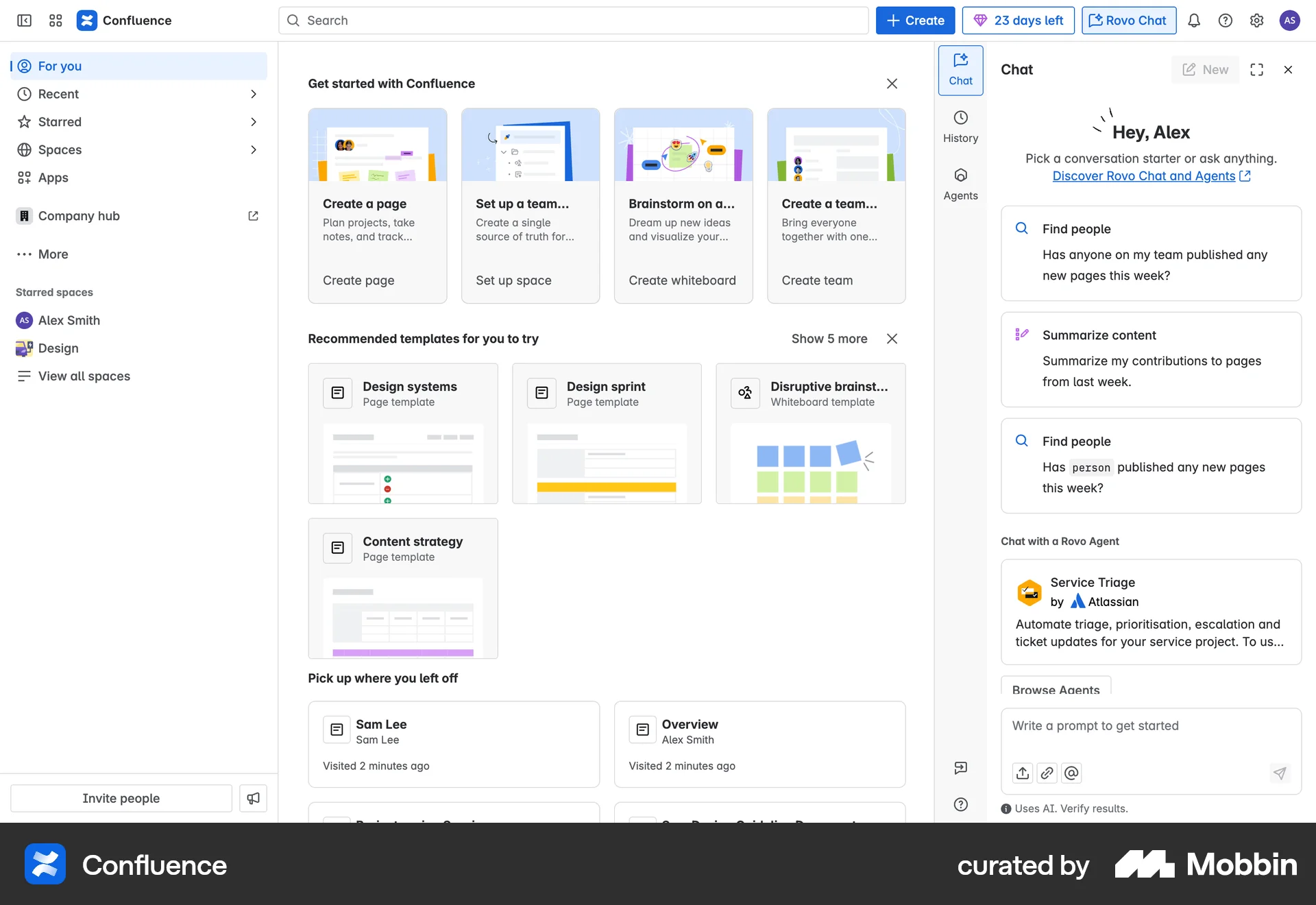Open notifications with the bell icon

click(1194, 20)
